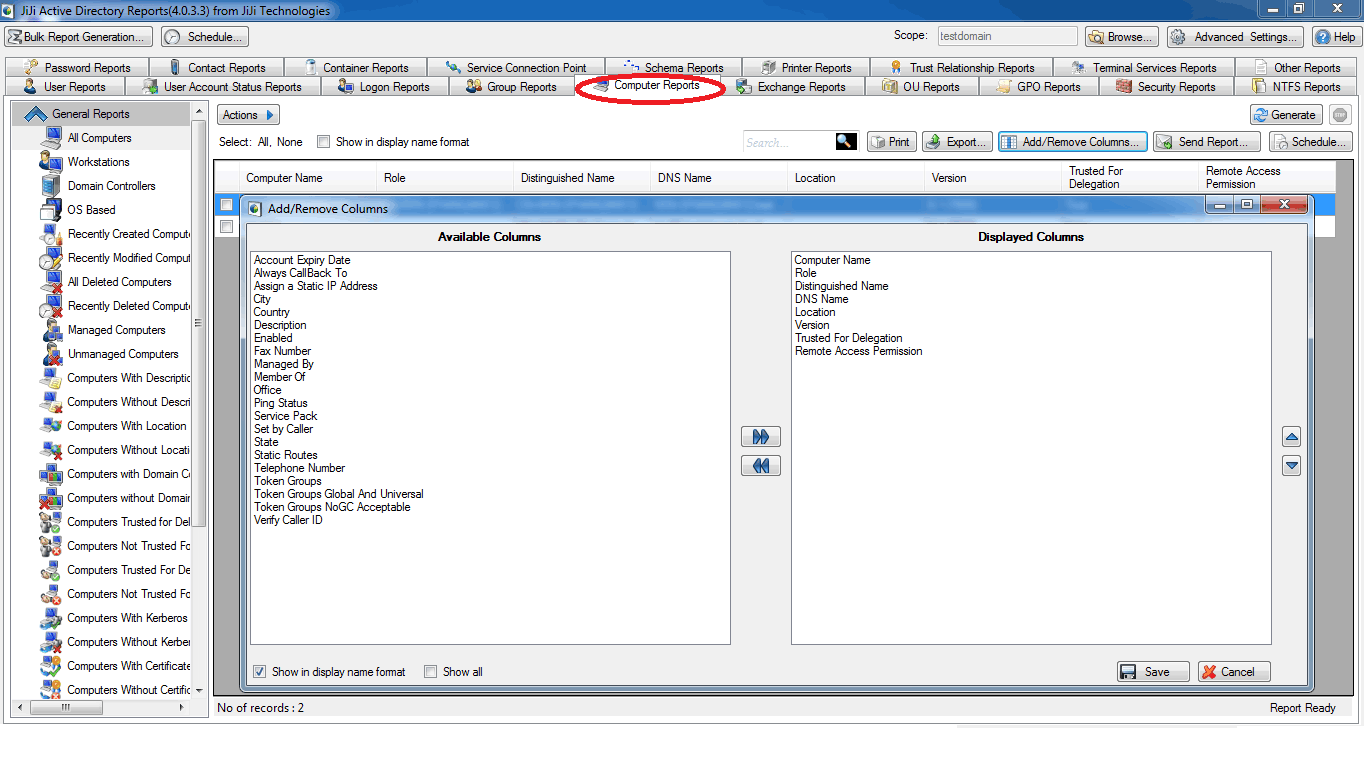The image size is (1364, 768).
Task: Click the Computers Without Location icon
Action: point(51,450)
